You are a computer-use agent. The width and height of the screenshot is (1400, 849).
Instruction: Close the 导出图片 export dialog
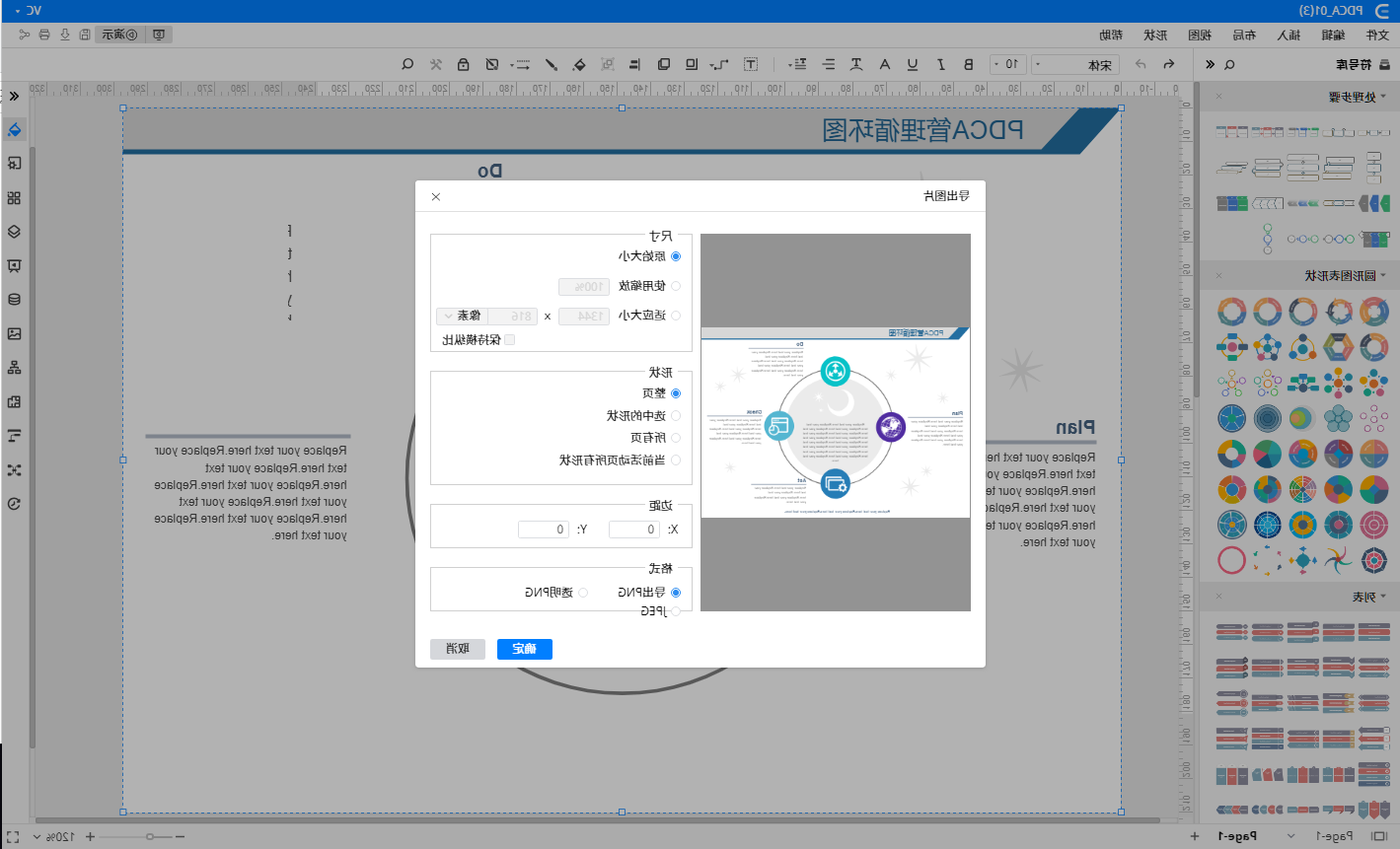tap(436, 196)
